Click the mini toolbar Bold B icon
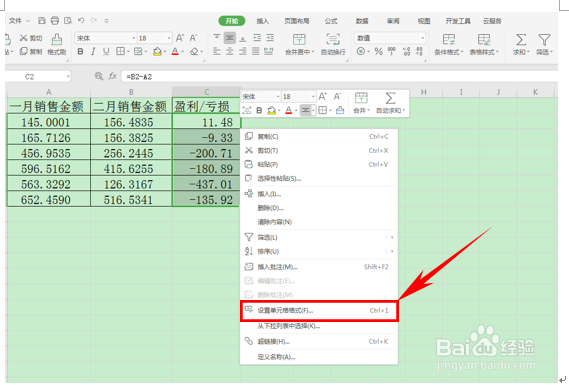Viewport: 569px width, 385px height. click(x=259, y=110)
